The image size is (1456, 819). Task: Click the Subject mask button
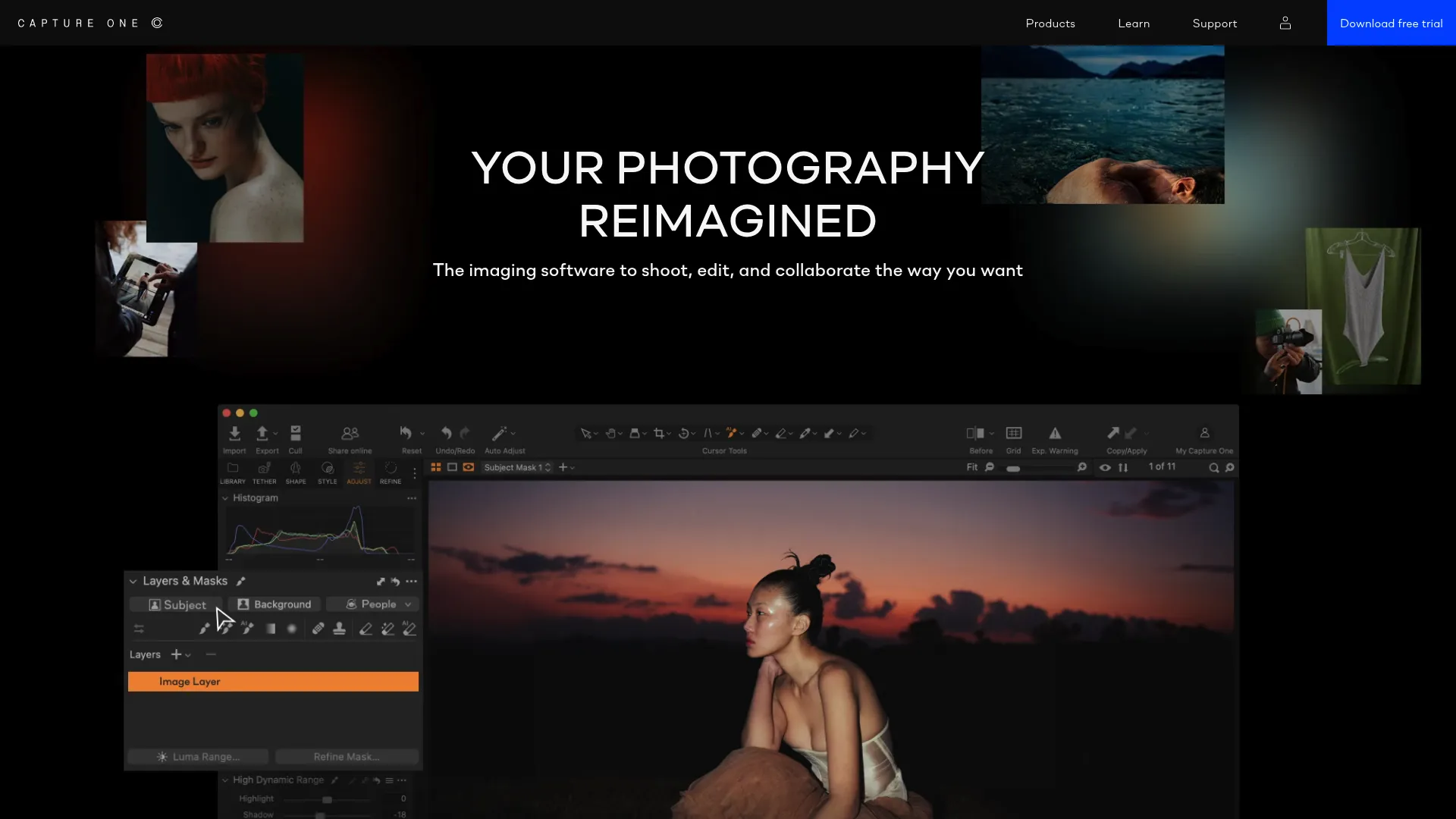(x=176, y=604)
